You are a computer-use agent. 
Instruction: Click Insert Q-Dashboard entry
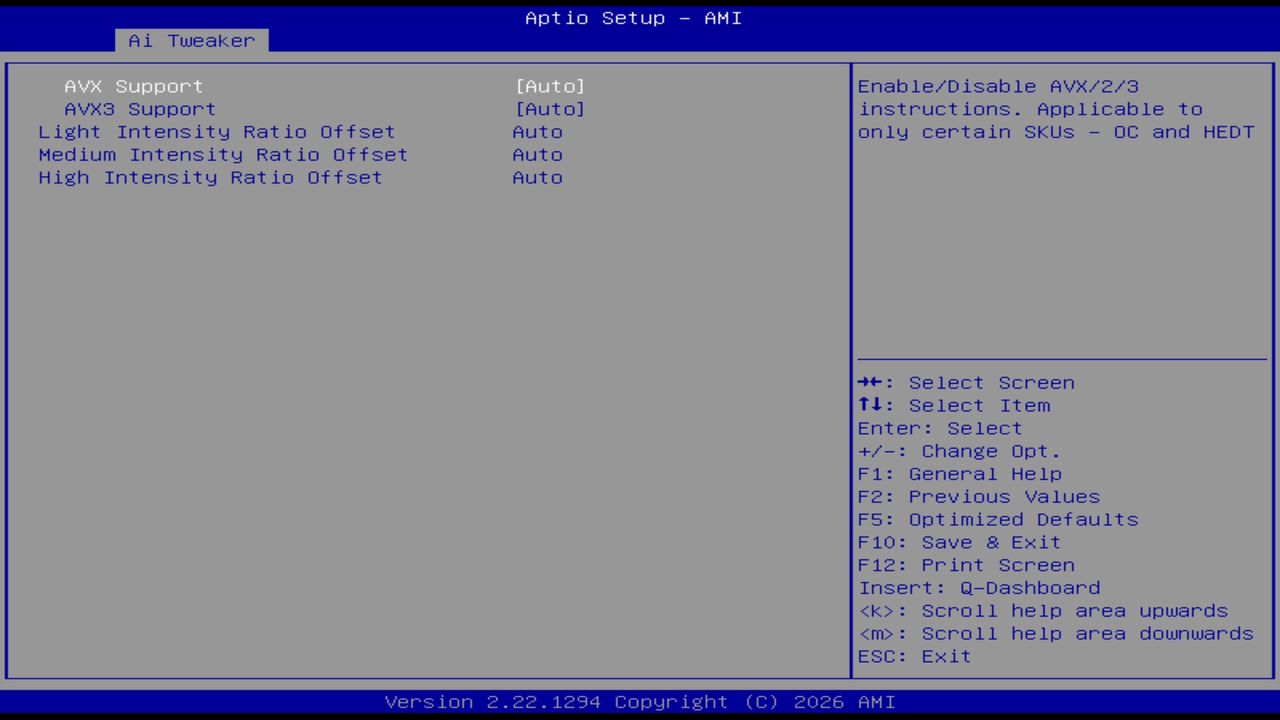coord(979,588)
